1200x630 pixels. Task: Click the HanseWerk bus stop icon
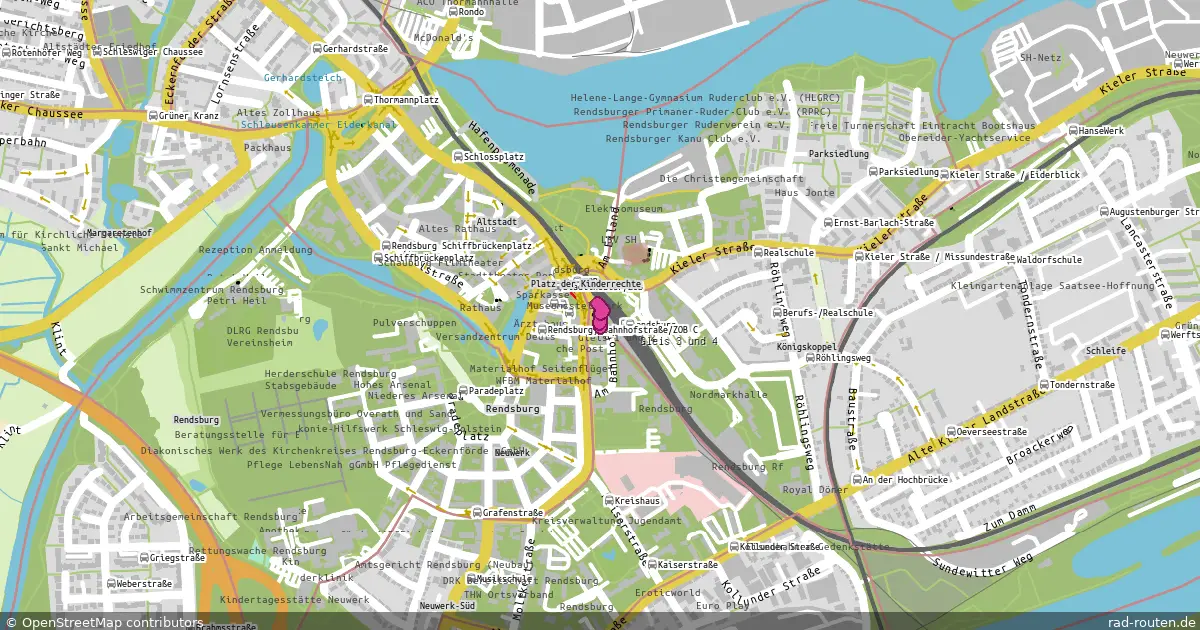click(1071, 131)
